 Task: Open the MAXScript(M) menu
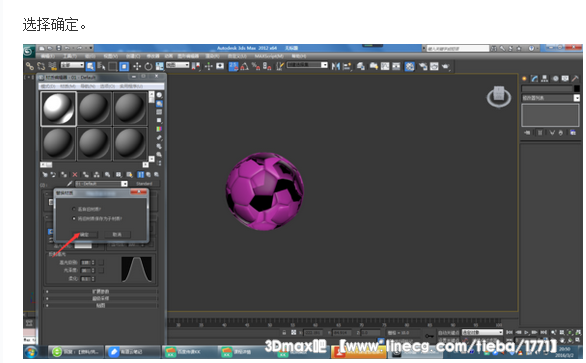(x=269, y=56)
